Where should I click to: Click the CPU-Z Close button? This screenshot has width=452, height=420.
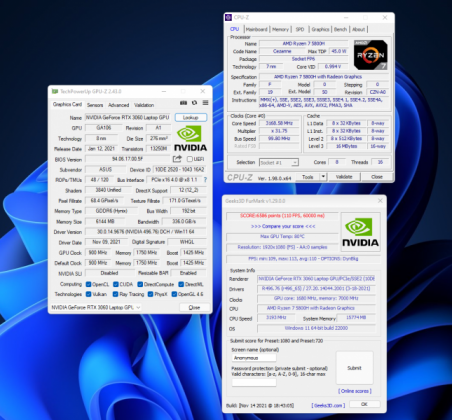tap(377, 177)
